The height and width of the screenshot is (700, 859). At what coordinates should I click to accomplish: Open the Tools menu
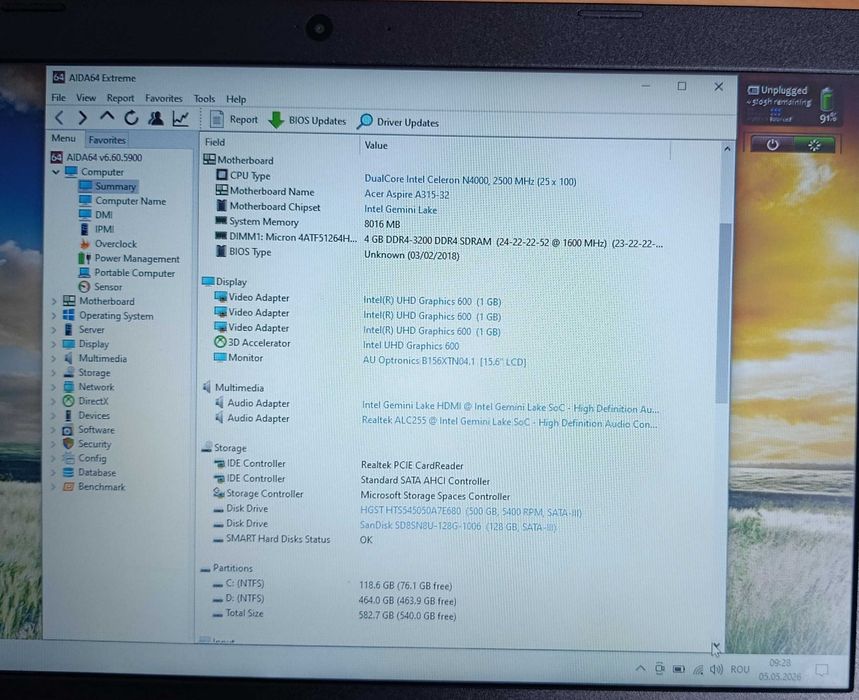pyautogui.click(x=204, y=99)
